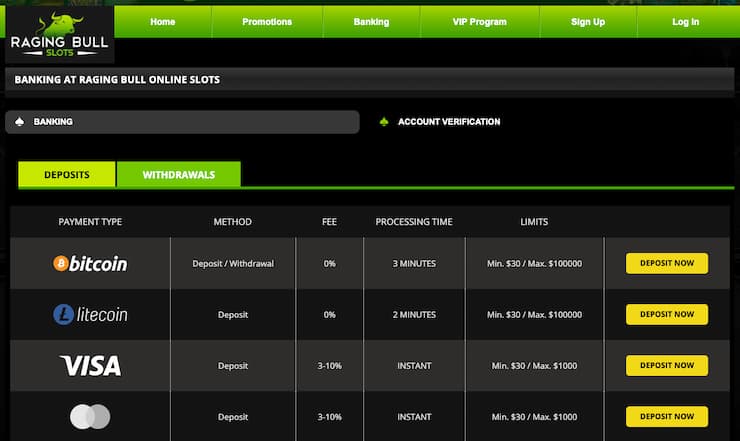This screenshot has width=740, height=441.
Task: Click 'INSTANT' processing time in Visa row
Action: click(x=414, y=366)
